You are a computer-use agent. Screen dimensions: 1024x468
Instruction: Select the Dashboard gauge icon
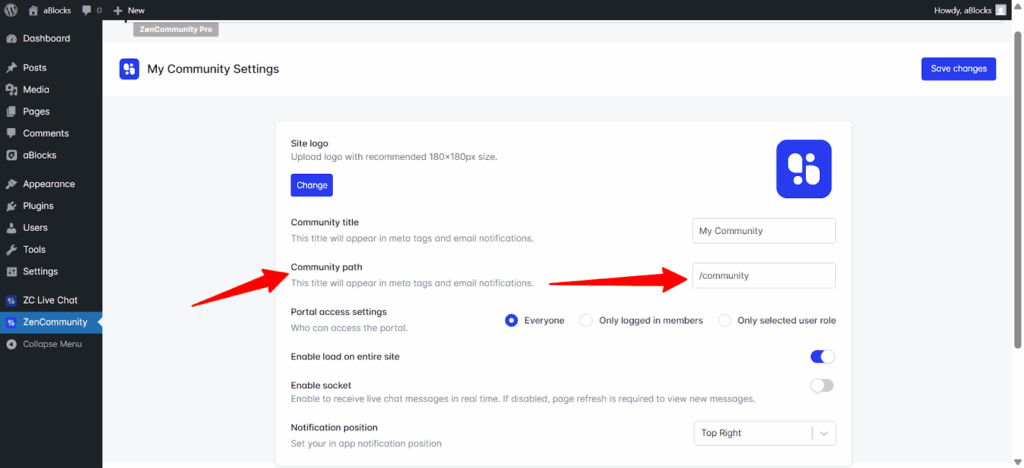pos(11,39)
